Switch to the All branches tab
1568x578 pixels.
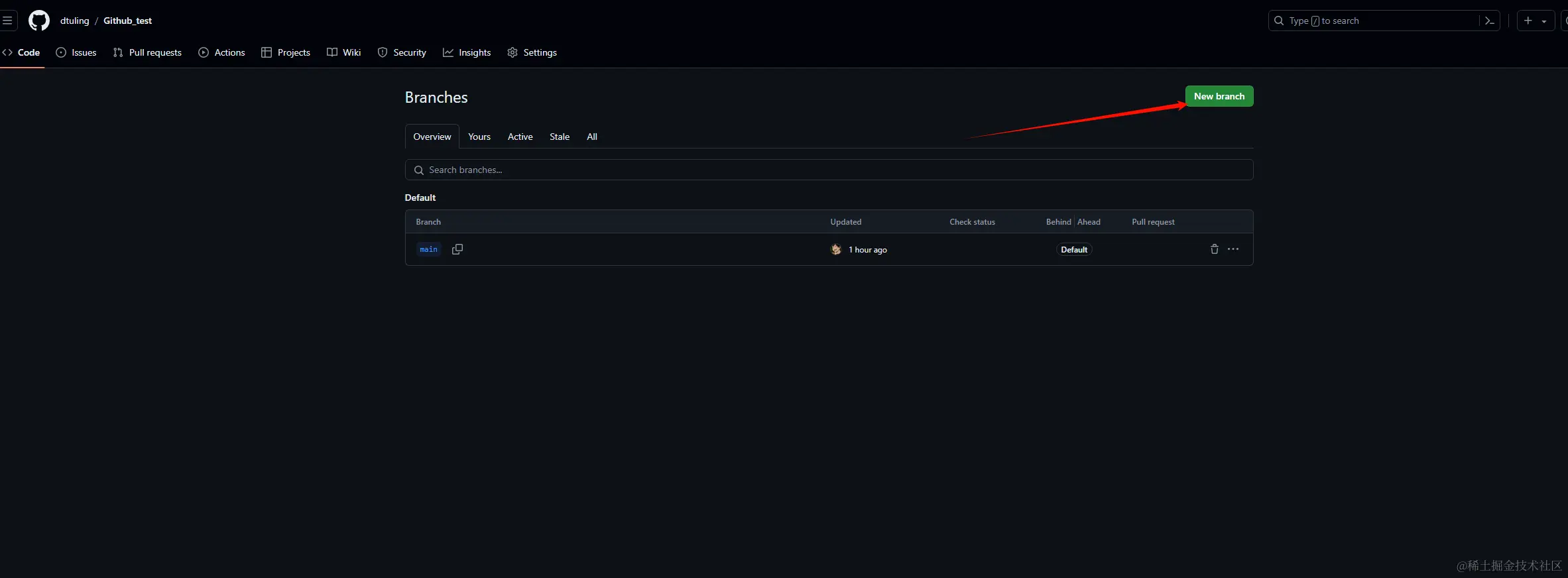point(592,137)
